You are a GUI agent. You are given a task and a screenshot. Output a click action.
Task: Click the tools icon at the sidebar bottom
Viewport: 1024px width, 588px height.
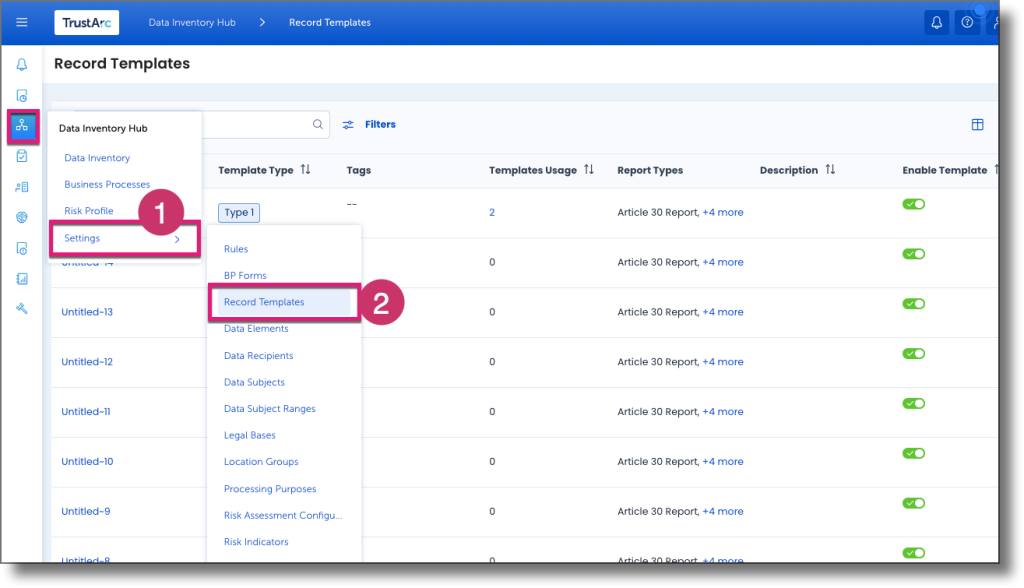pos(21,308)
